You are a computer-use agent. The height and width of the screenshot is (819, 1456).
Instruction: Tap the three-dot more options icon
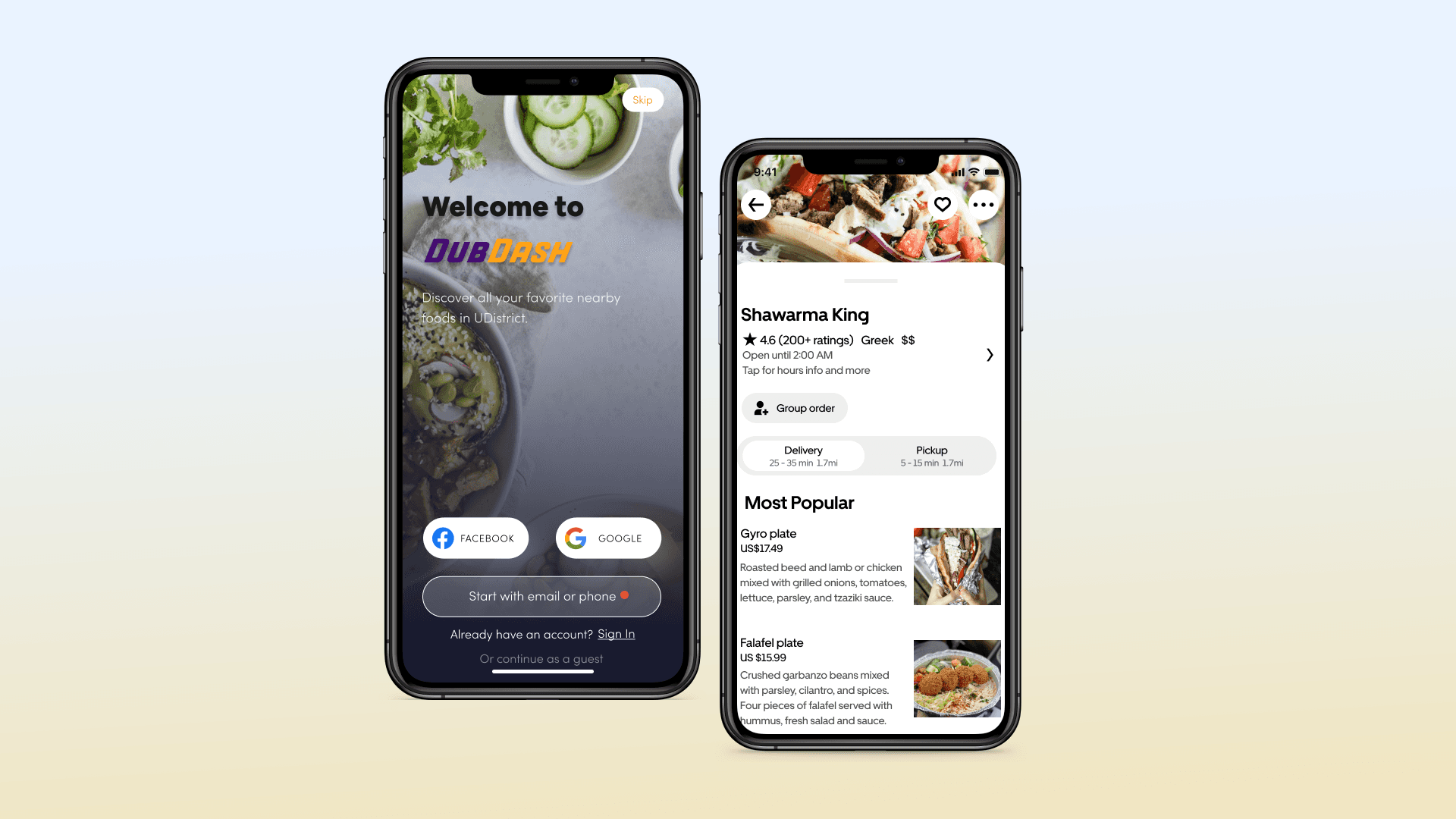coord(981,204)
